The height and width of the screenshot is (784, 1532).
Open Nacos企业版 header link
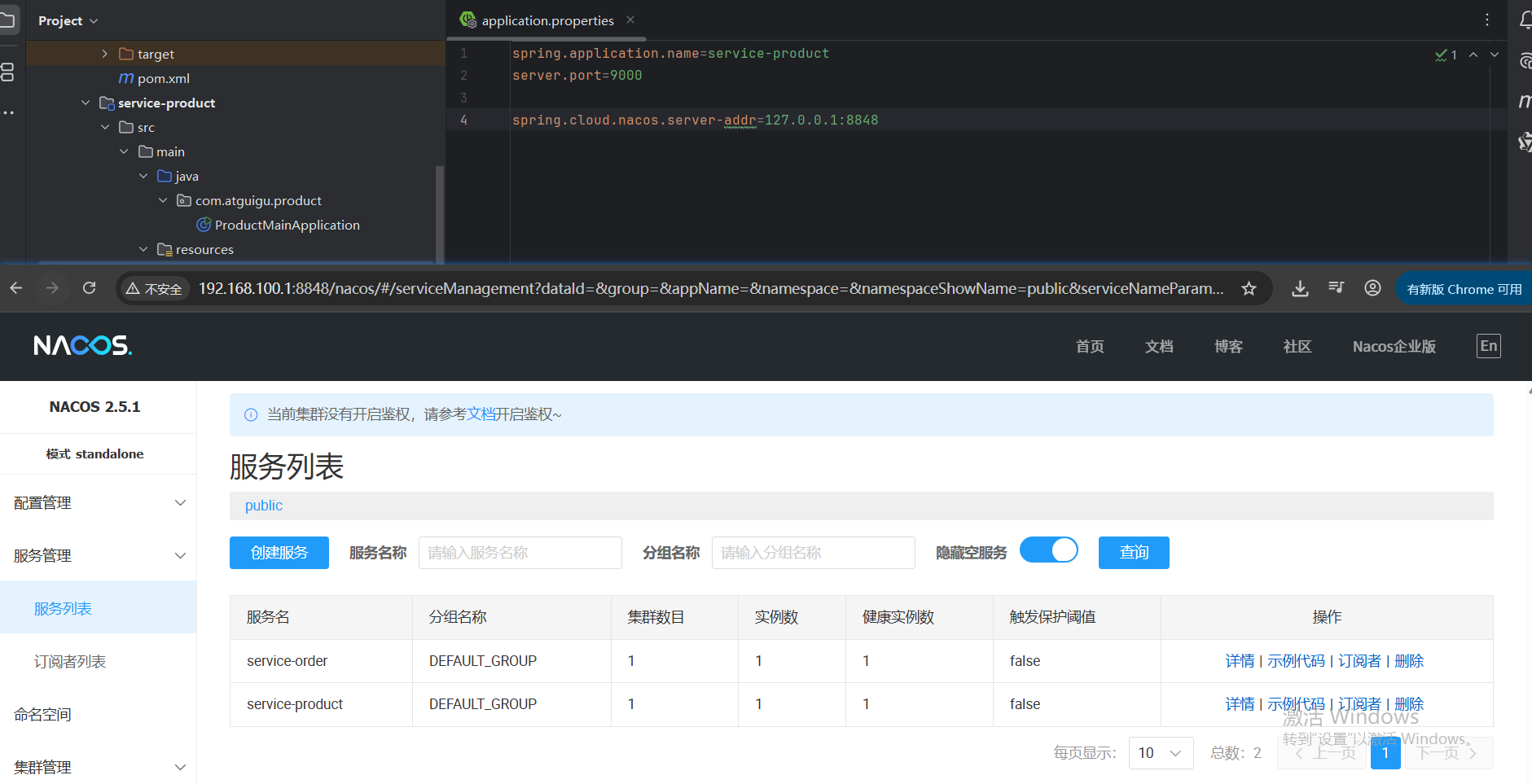(1394, 347)
